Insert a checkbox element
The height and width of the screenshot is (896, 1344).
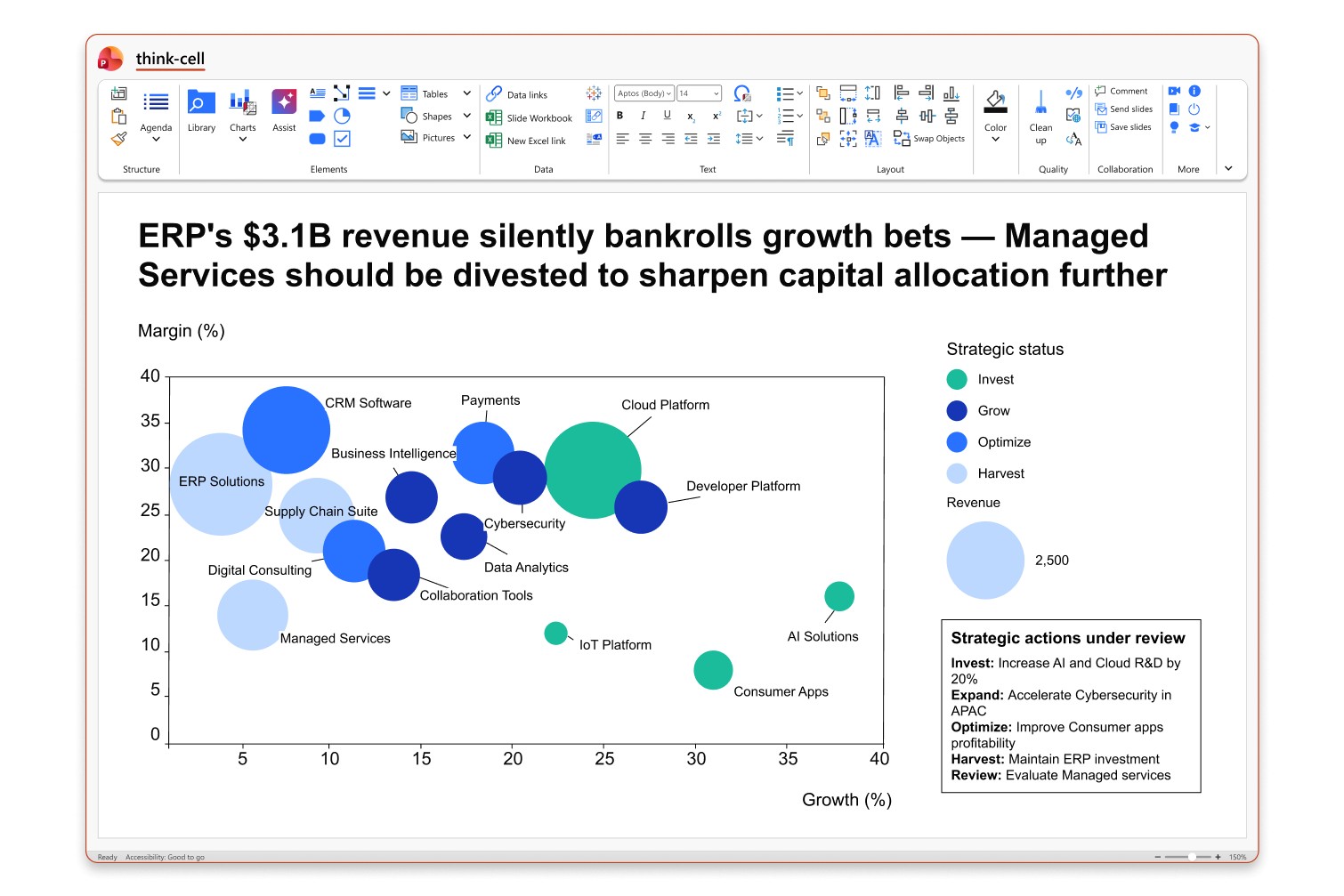click(342, 139)
